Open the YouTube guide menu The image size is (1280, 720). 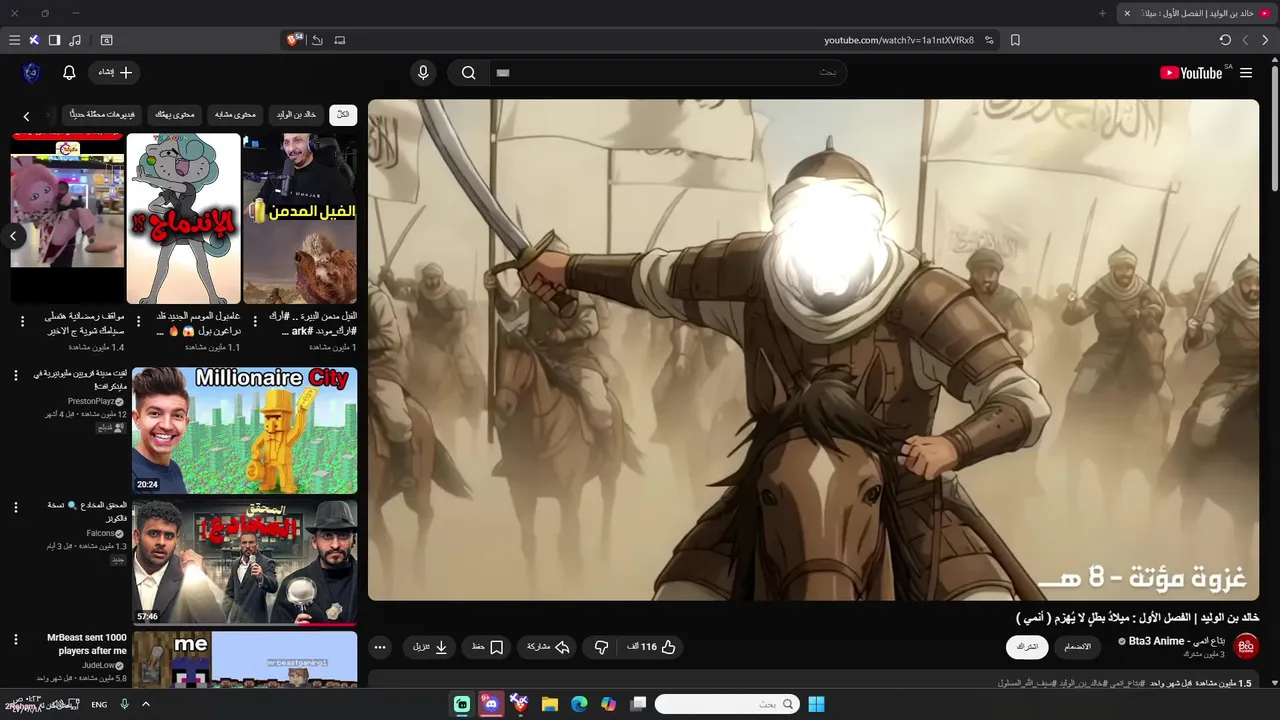tap(1246, 73)
